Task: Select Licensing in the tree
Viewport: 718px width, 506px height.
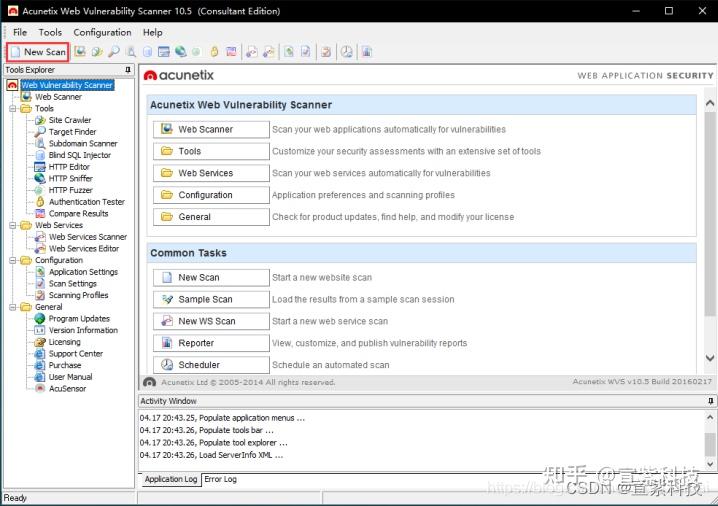Action: click(65, 342)
